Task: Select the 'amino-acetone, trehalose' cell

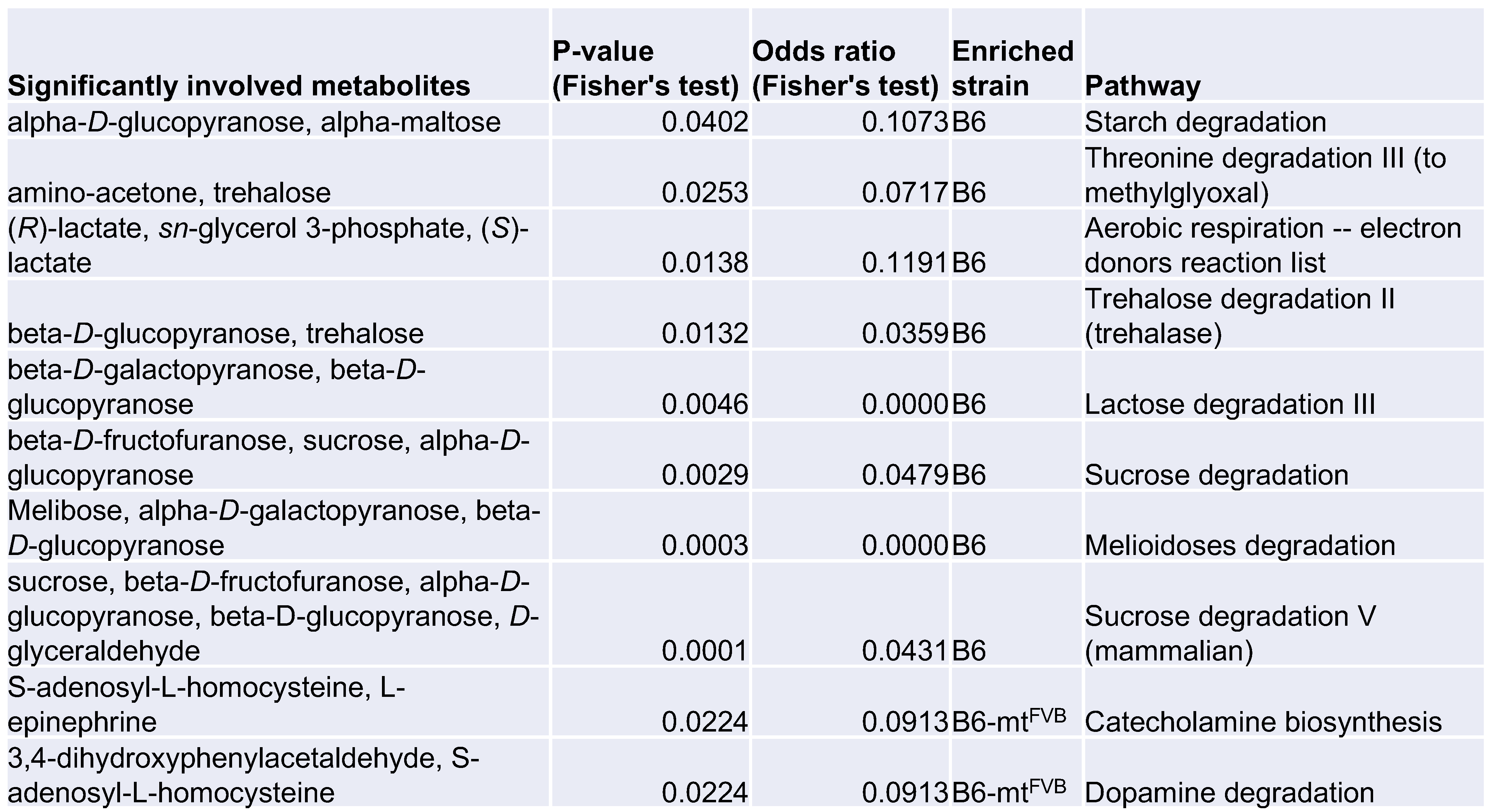Action: (x=169, y=193)
